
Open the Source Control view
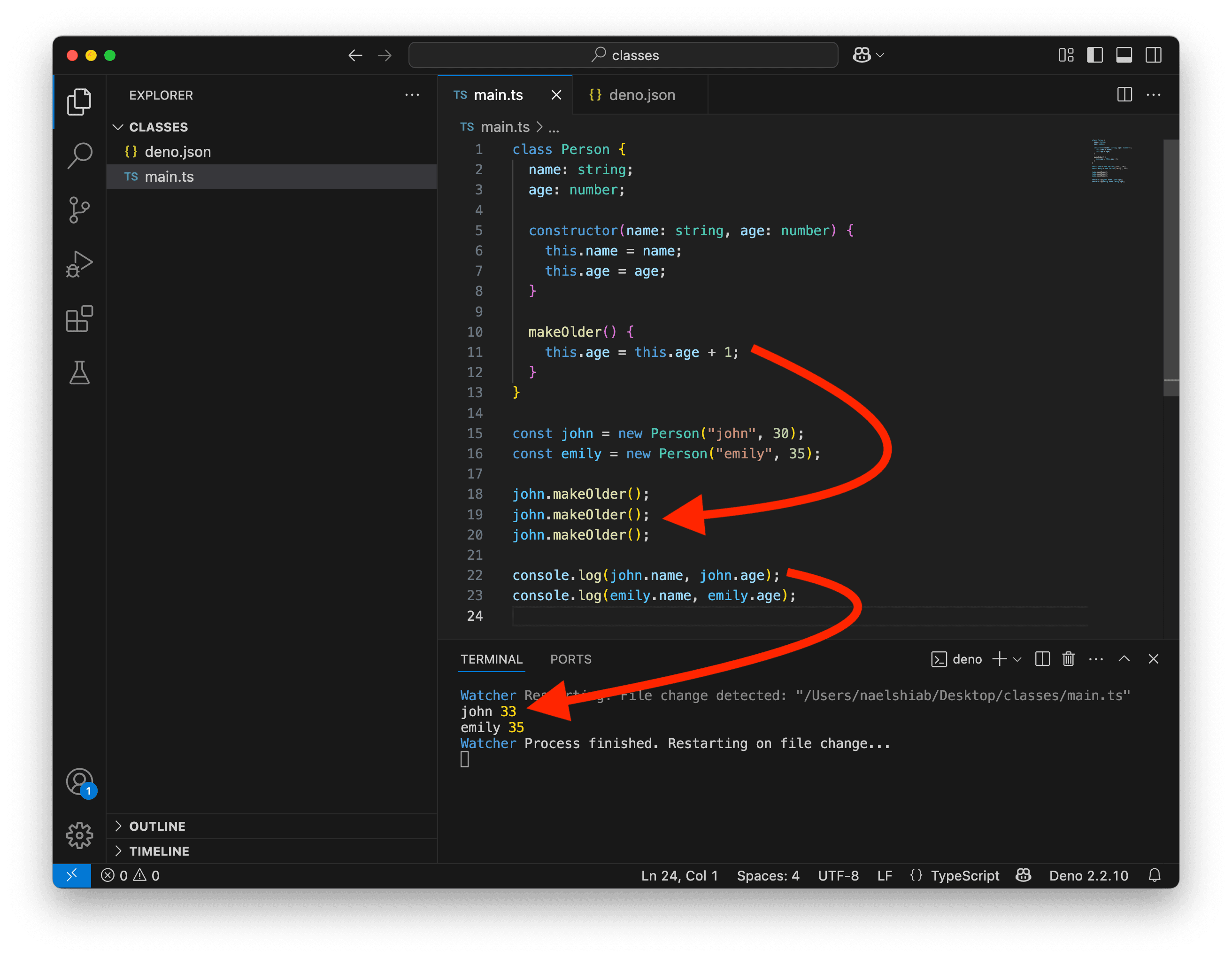click(x=79, y=210)
